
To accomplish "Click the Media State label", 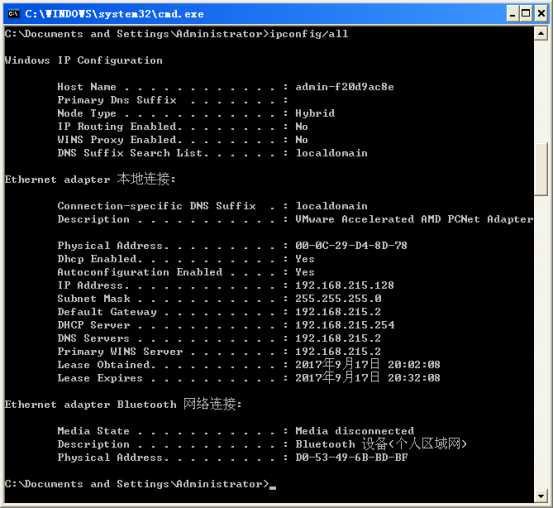I will click(94, 431).
